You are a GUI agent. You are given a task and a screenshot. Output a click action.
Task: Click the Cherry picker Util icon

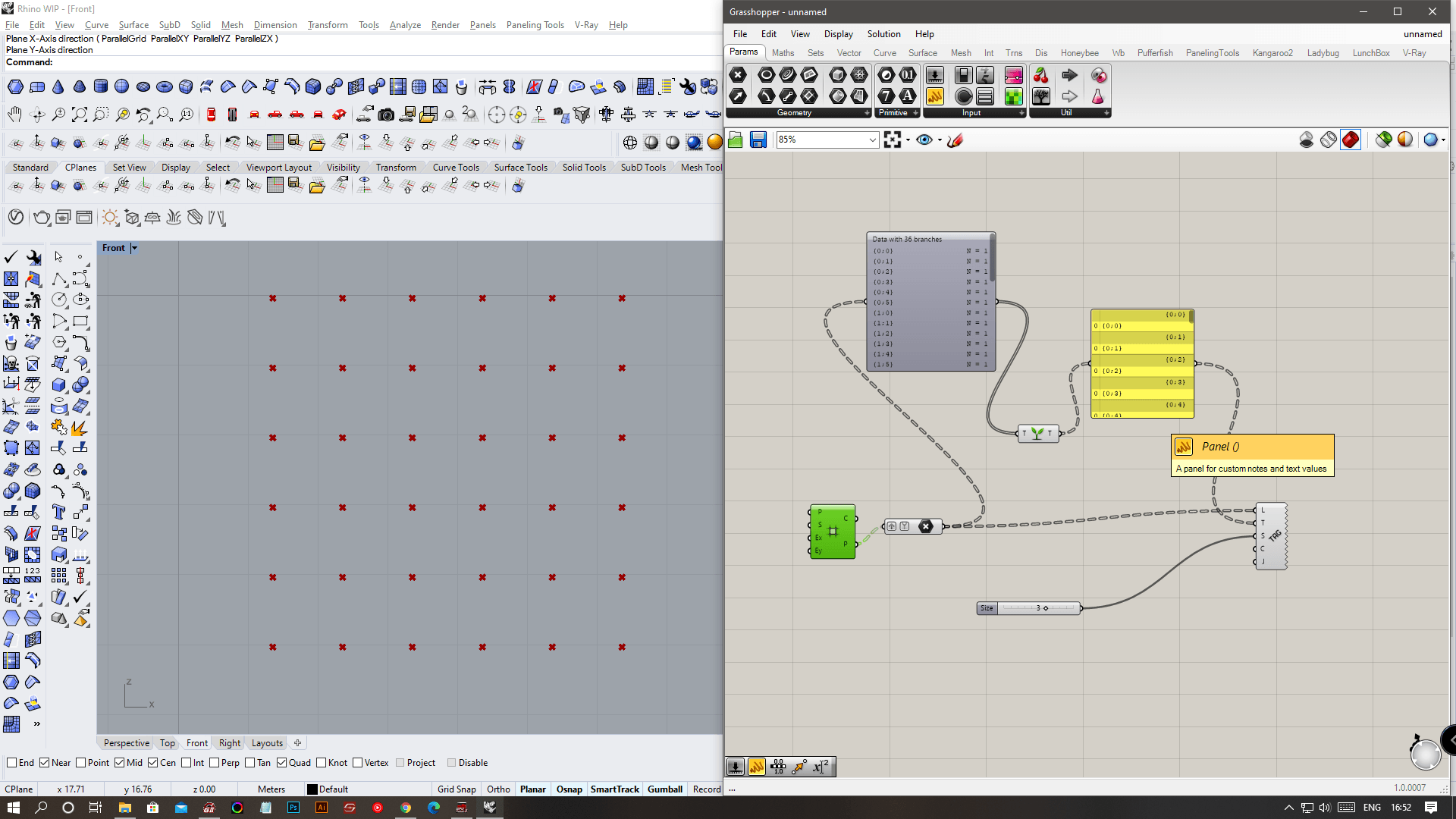pos(1041,75)
